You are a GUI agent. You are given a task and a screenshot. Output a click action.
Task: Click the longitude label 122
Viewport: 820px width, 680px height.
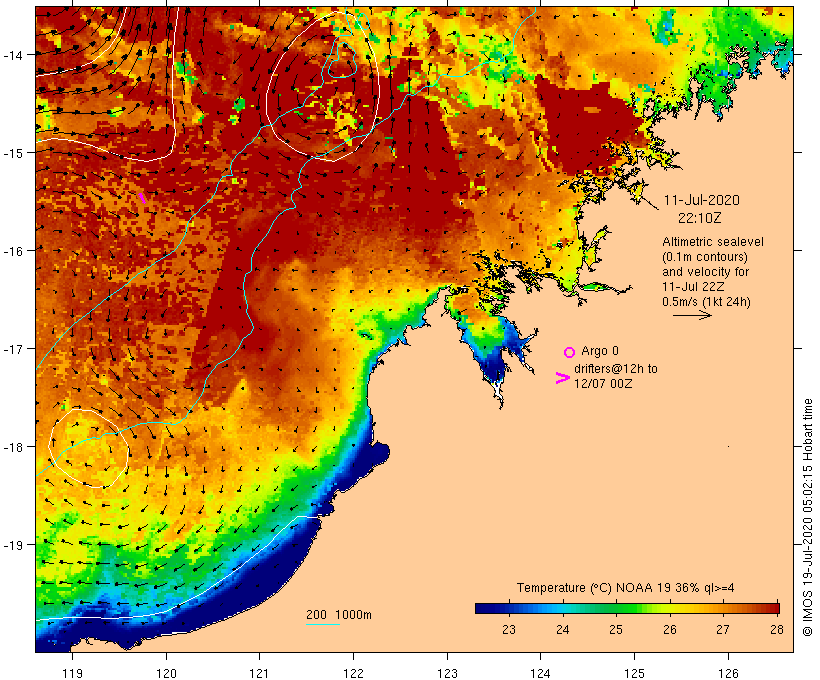click(354, 673)
